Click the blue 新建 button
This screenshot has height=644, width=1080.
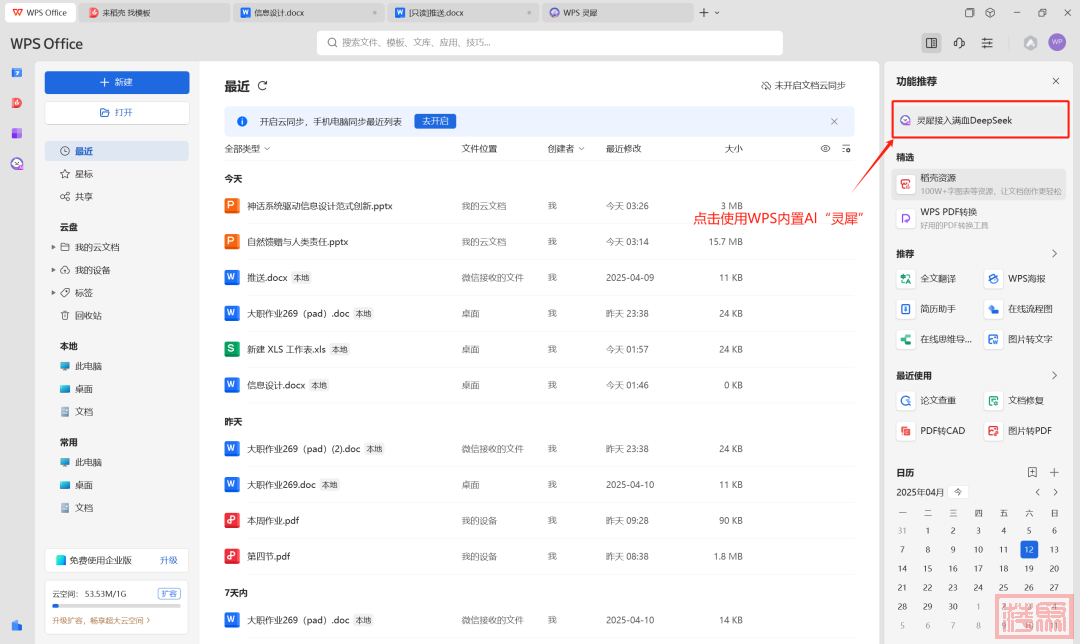pyautogui.click(x=117, y=82)
